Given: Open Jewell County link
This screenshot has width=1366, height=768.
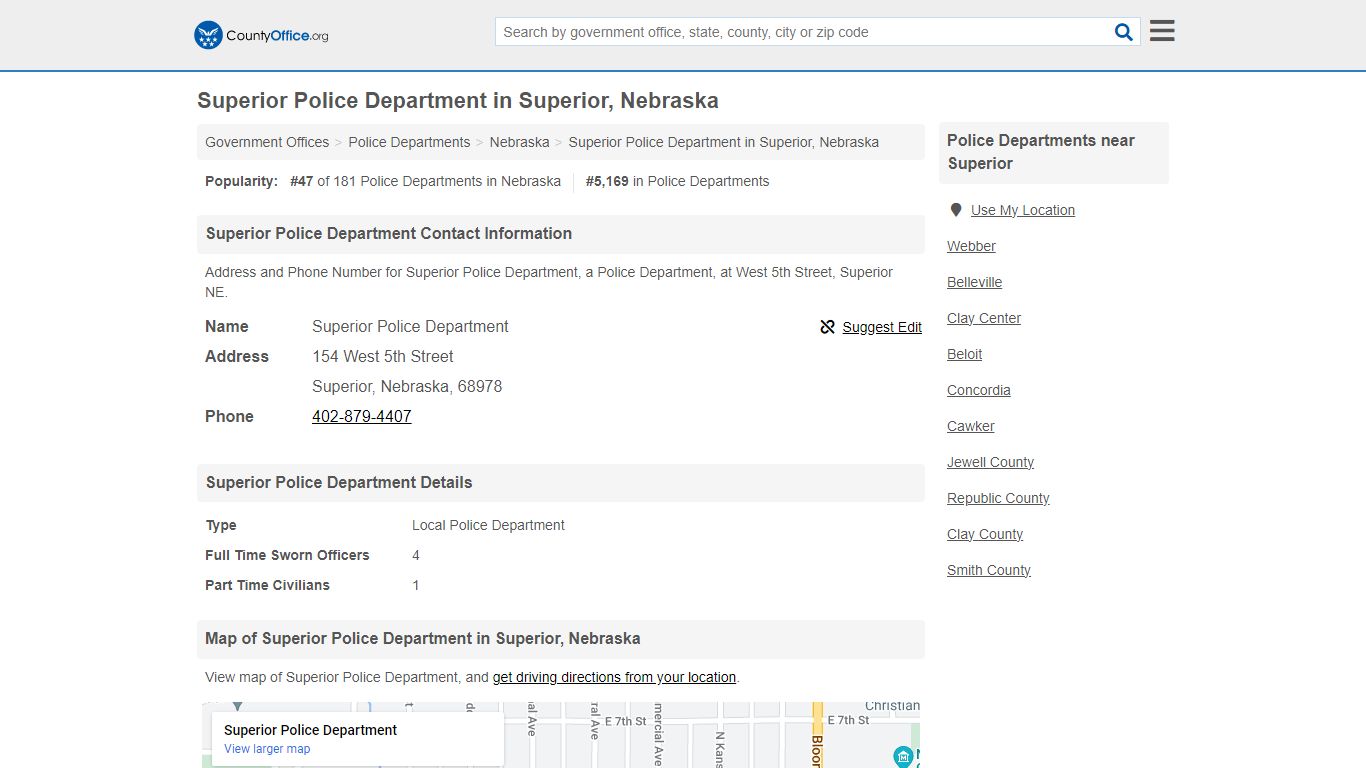Looking at the screenshot, I should coord(990,462).
